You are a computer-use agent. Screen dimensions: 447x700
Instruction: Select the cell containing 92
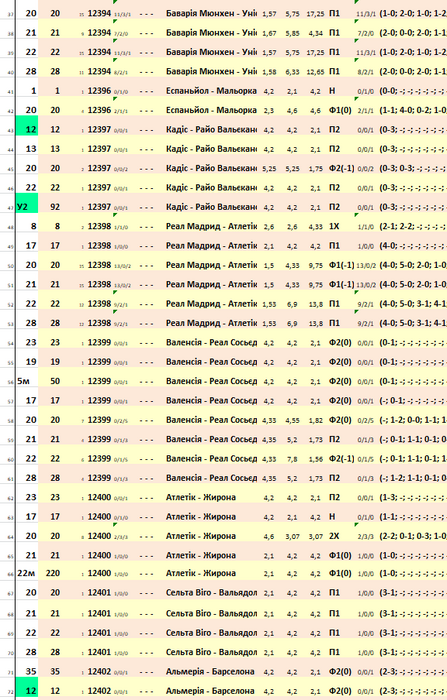[x=55, y=207]
